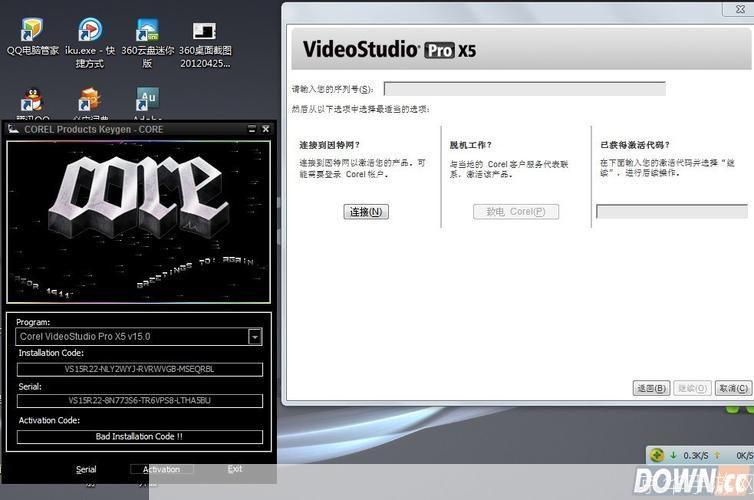Expand the Program dropdown arrow
The image size is (754, 500).
coord(255,337)
